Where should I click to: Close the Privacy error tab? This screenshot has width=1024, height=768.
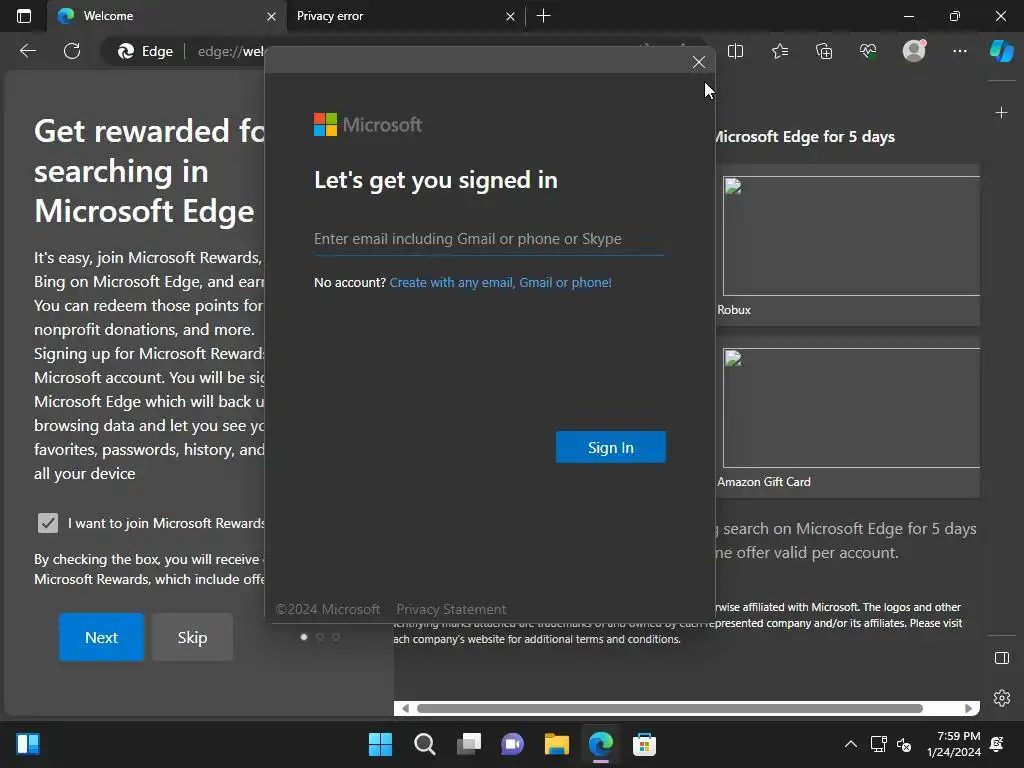[x=510, y=16]
